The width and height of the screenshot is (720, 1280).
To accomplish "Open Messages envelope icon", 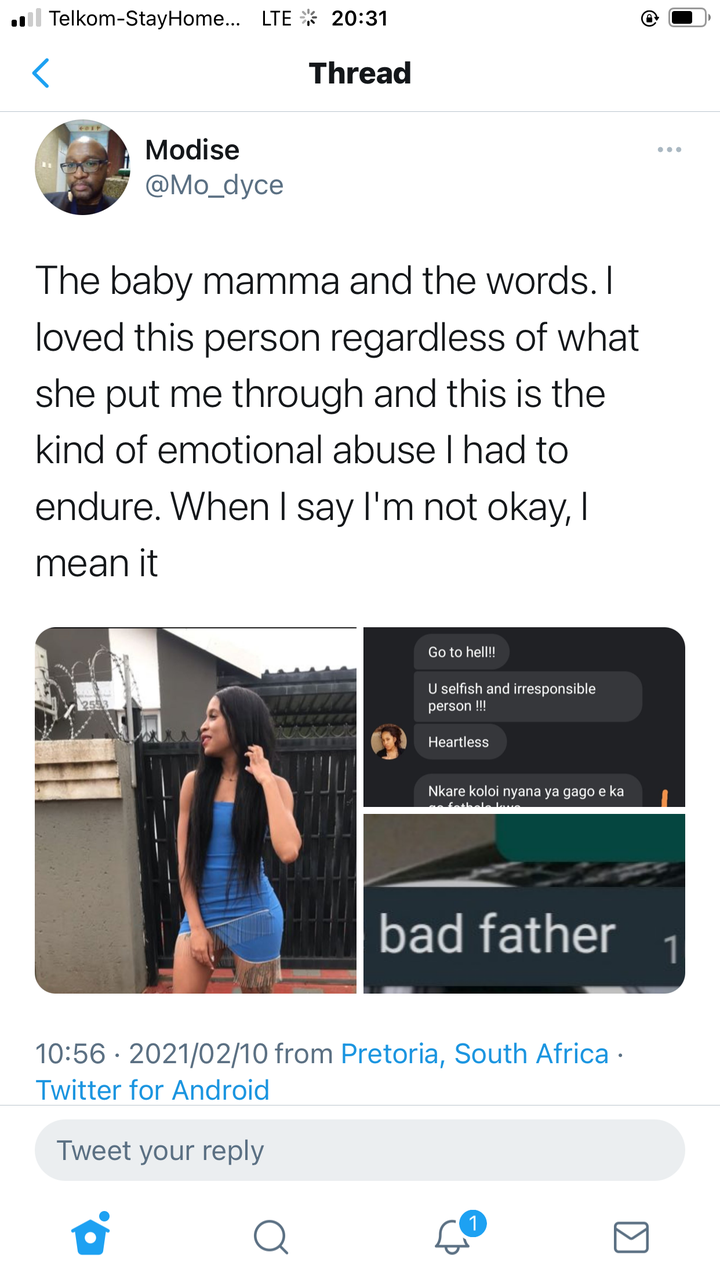I will click(630, 1237).
